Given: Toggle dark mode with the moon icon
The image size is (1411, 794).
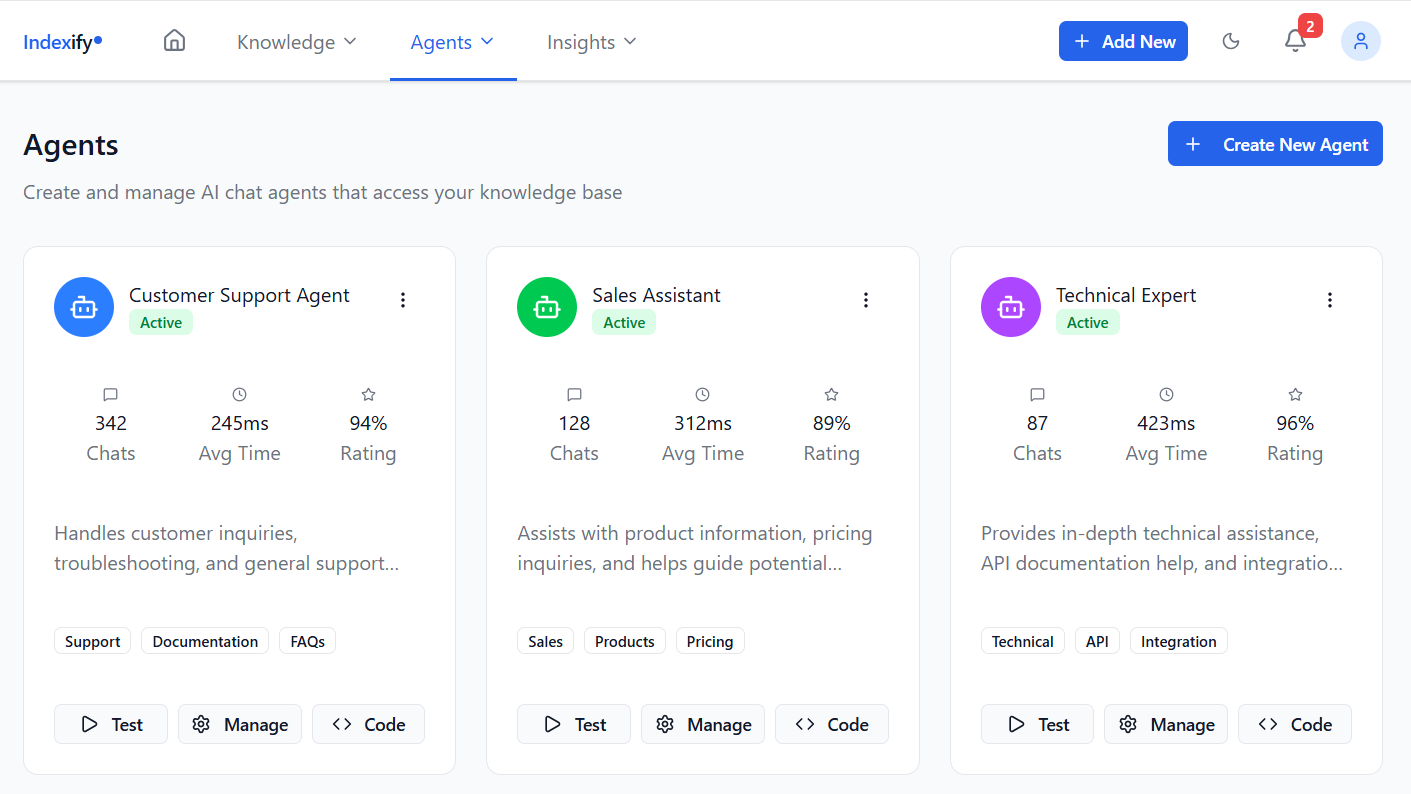Looking at the screenshot, I should (x=1231, y=41).
